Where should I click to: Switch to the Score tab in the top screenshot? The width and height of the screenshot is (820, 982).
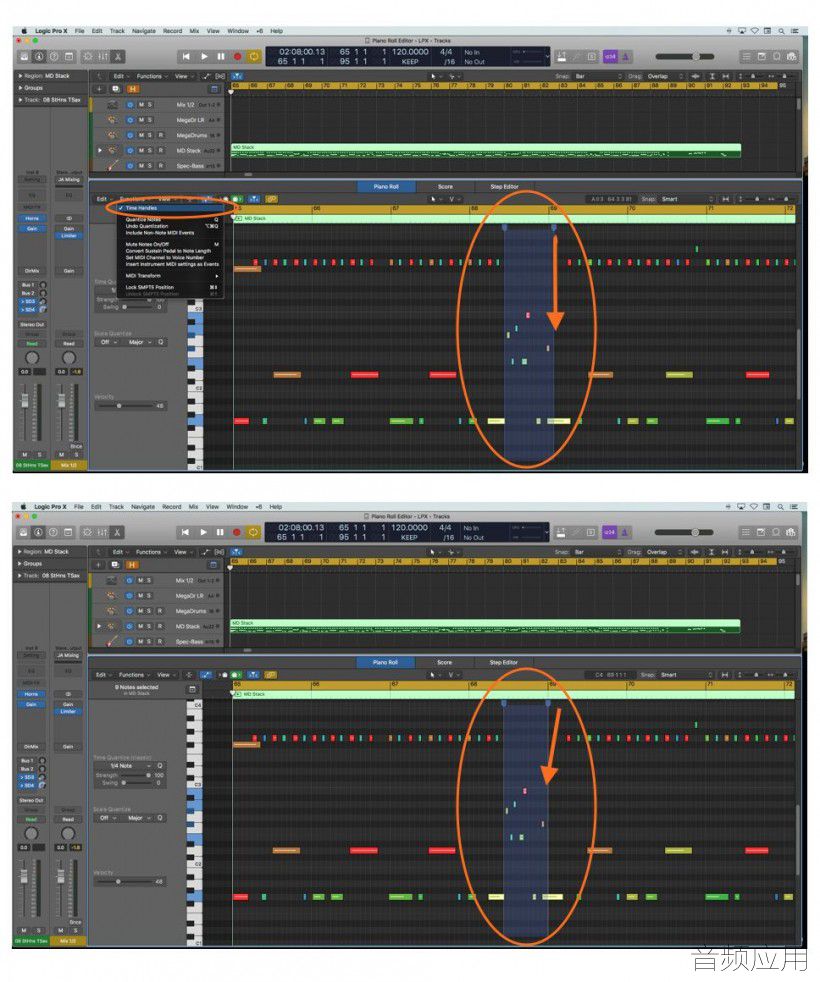[x=445, y=187]
